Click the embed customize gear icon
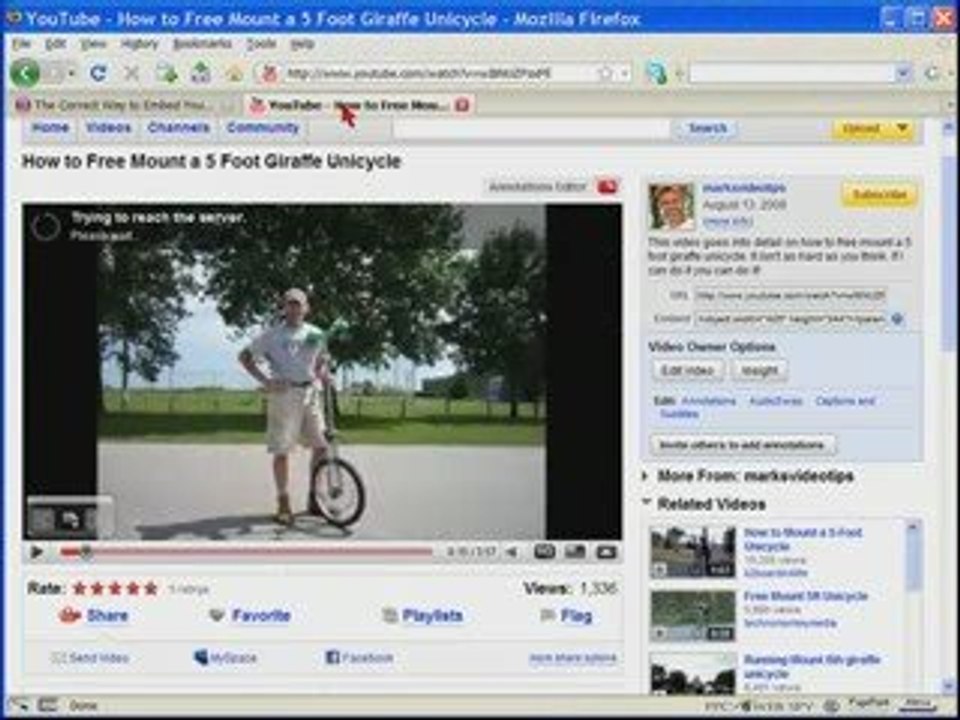This screenshot has width=960, height=720. 898,319
